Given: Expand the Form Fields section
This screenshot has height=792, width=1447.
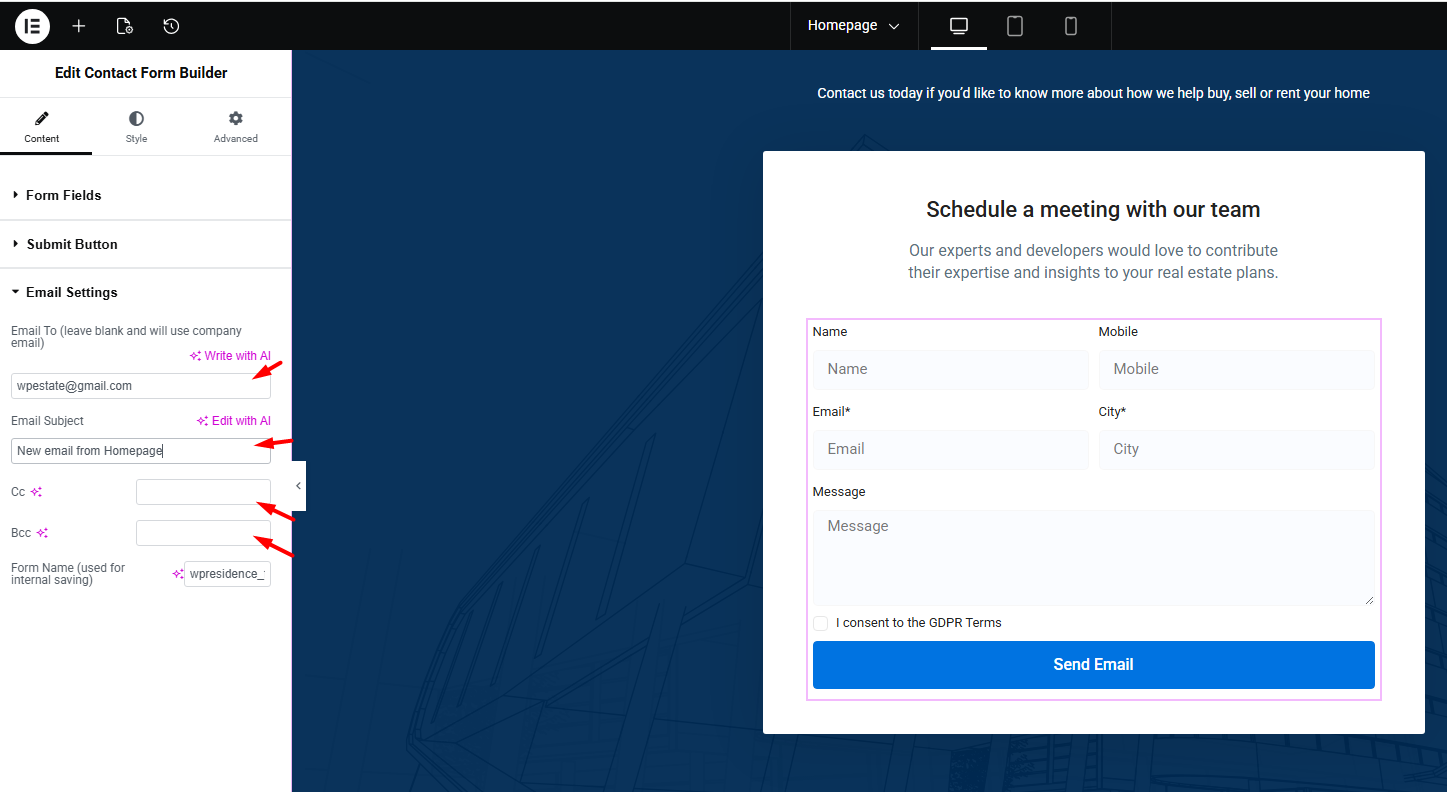Looking at the screenshot, I should 64,195.
